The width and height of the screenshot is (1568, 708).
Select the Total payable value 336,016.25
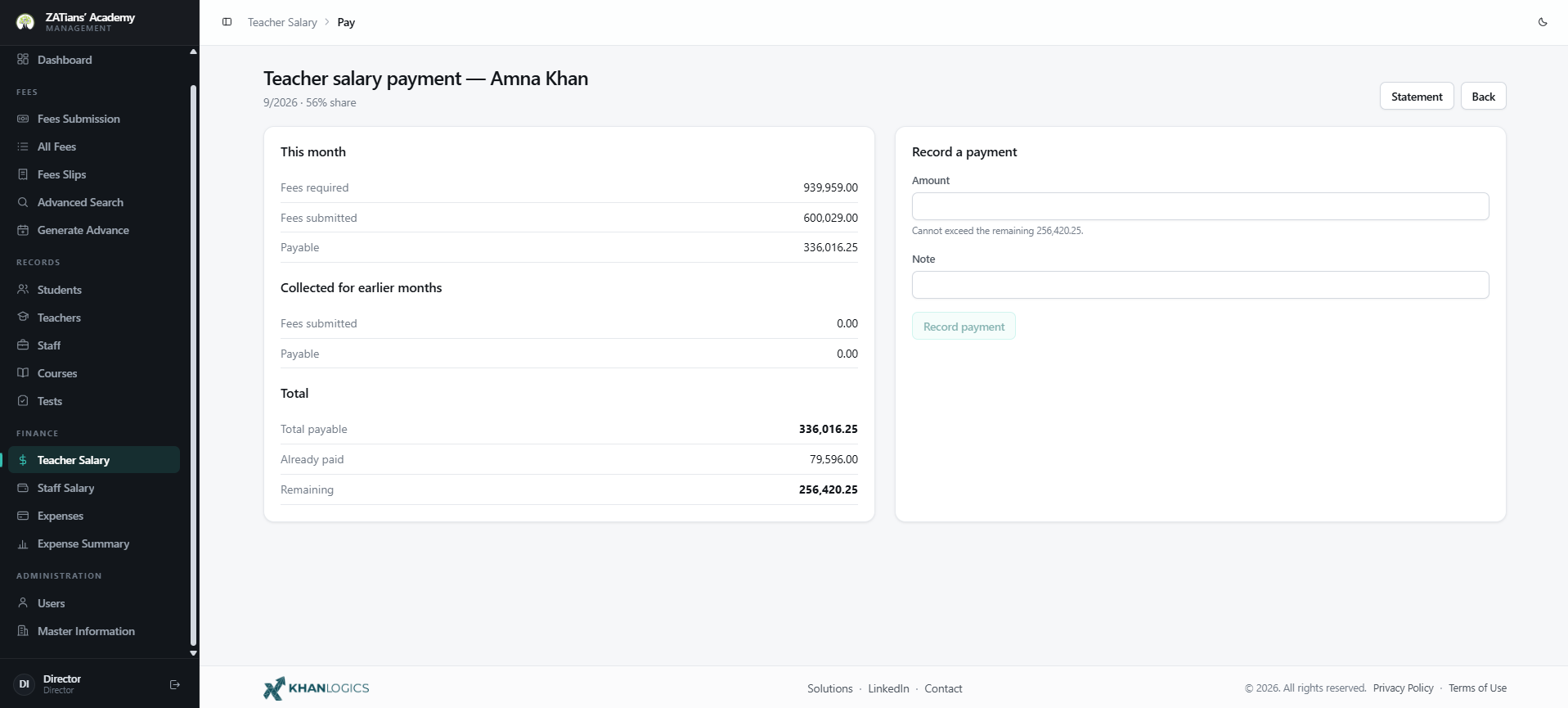828,429
